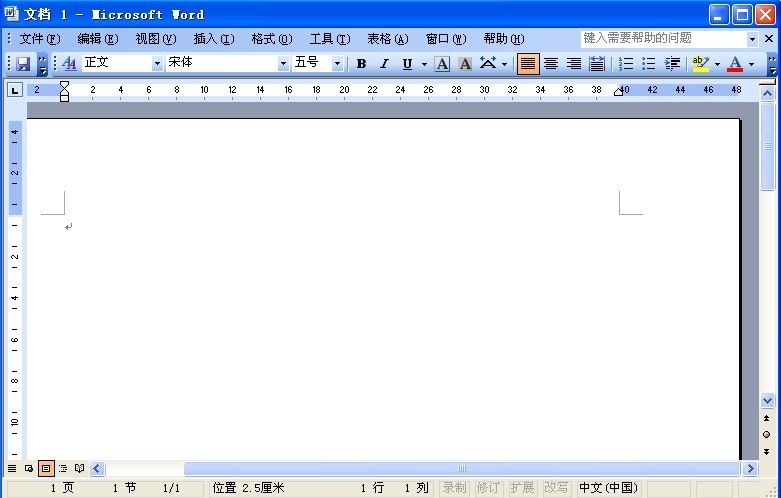Image resolution: width=781 pixels, height=498 pixels.
Task: Open character scaling dropdown arrow
Action: coord(504,64)
